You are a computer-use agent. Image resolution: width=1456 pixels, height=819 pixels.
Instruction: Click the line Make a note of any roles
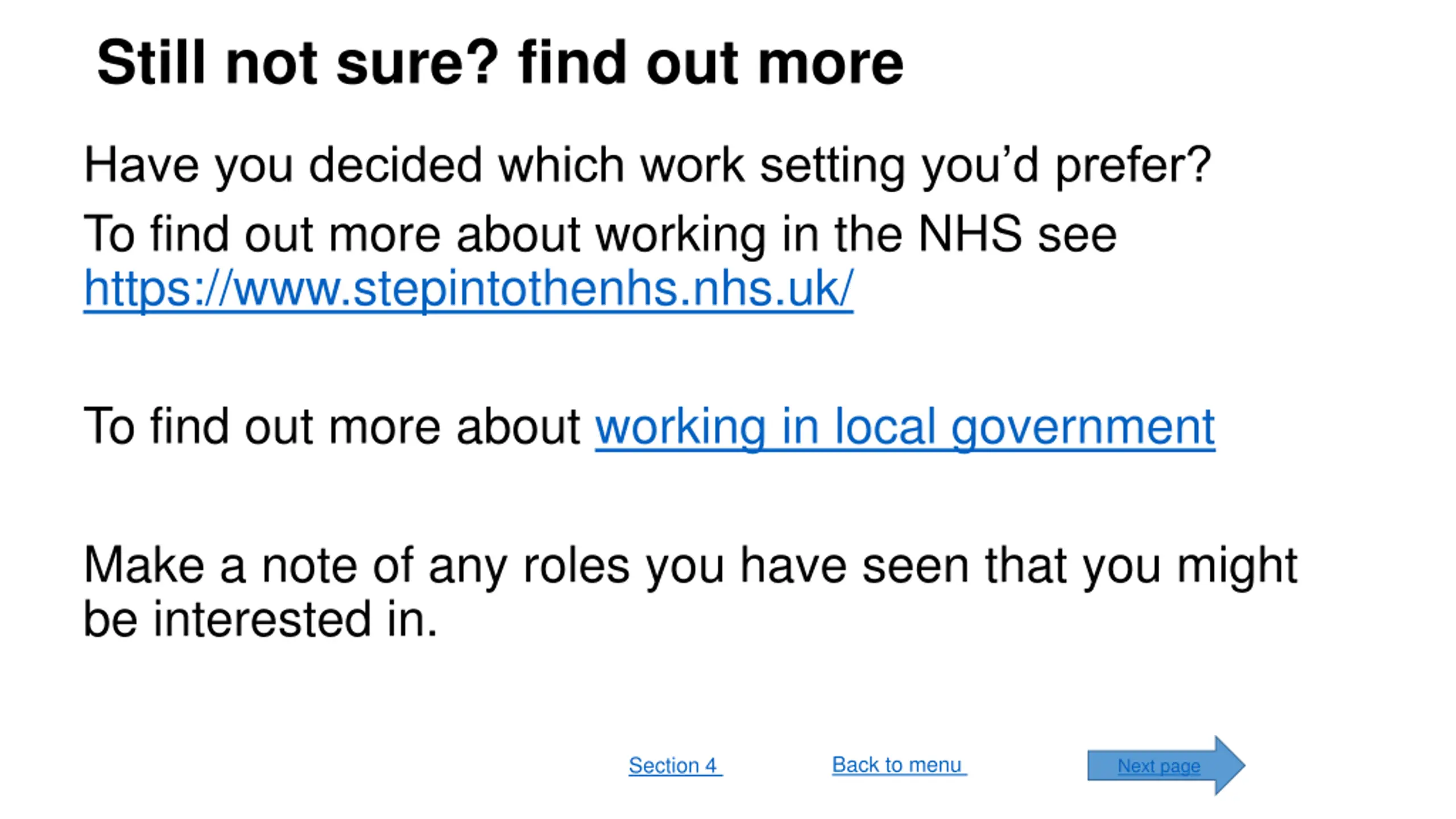(x=690, y=565)
